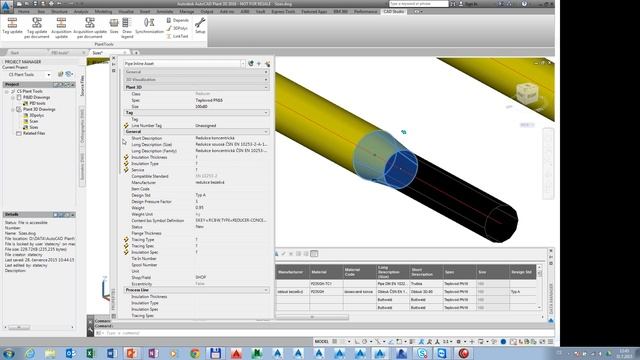The height and width of the screenshot is (360, 640).
Task: Click the keyword search input field
Action: click(x=418, y=4)
